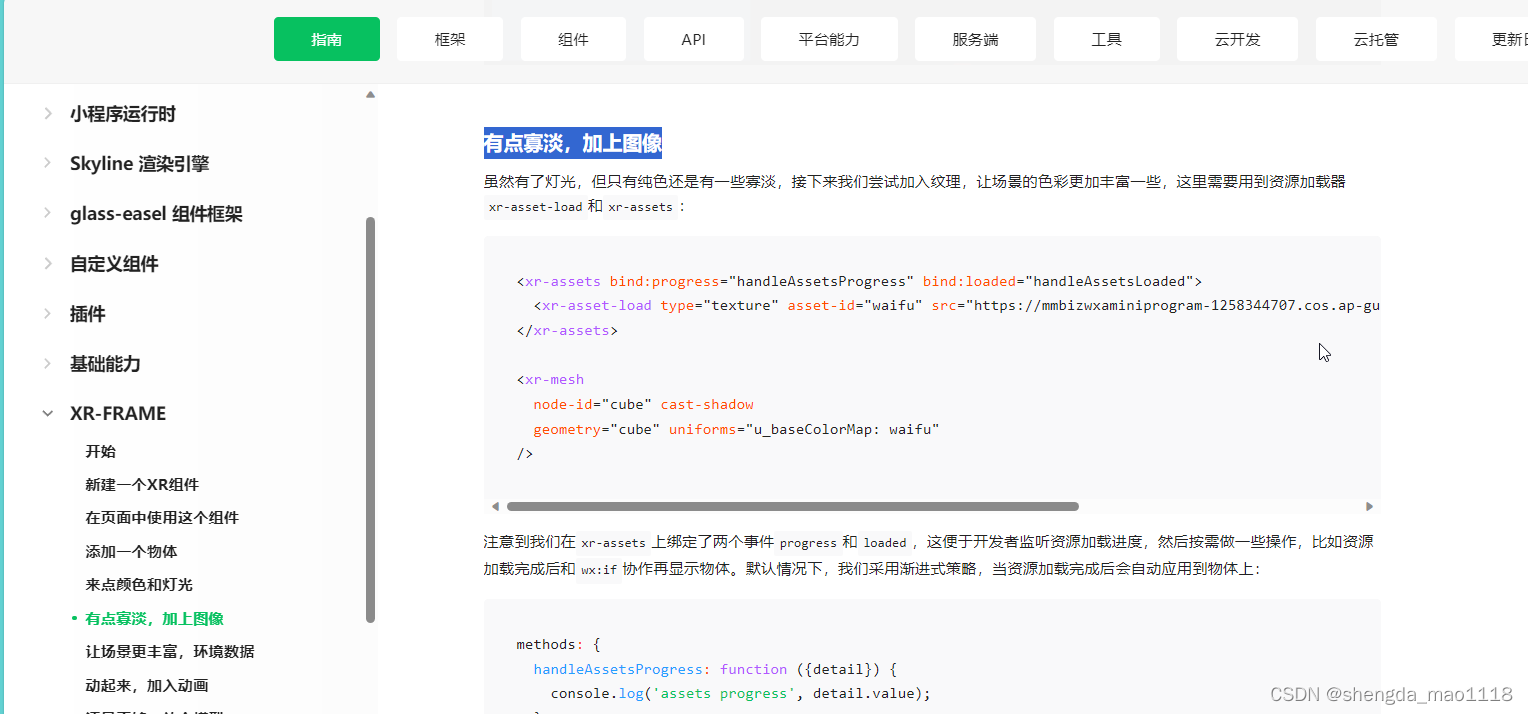The height and width of the screenshot is (714, 1528).
Task: Switch to the 云开发 tab
Action: pyautogui.click(x=1237, y=38)
